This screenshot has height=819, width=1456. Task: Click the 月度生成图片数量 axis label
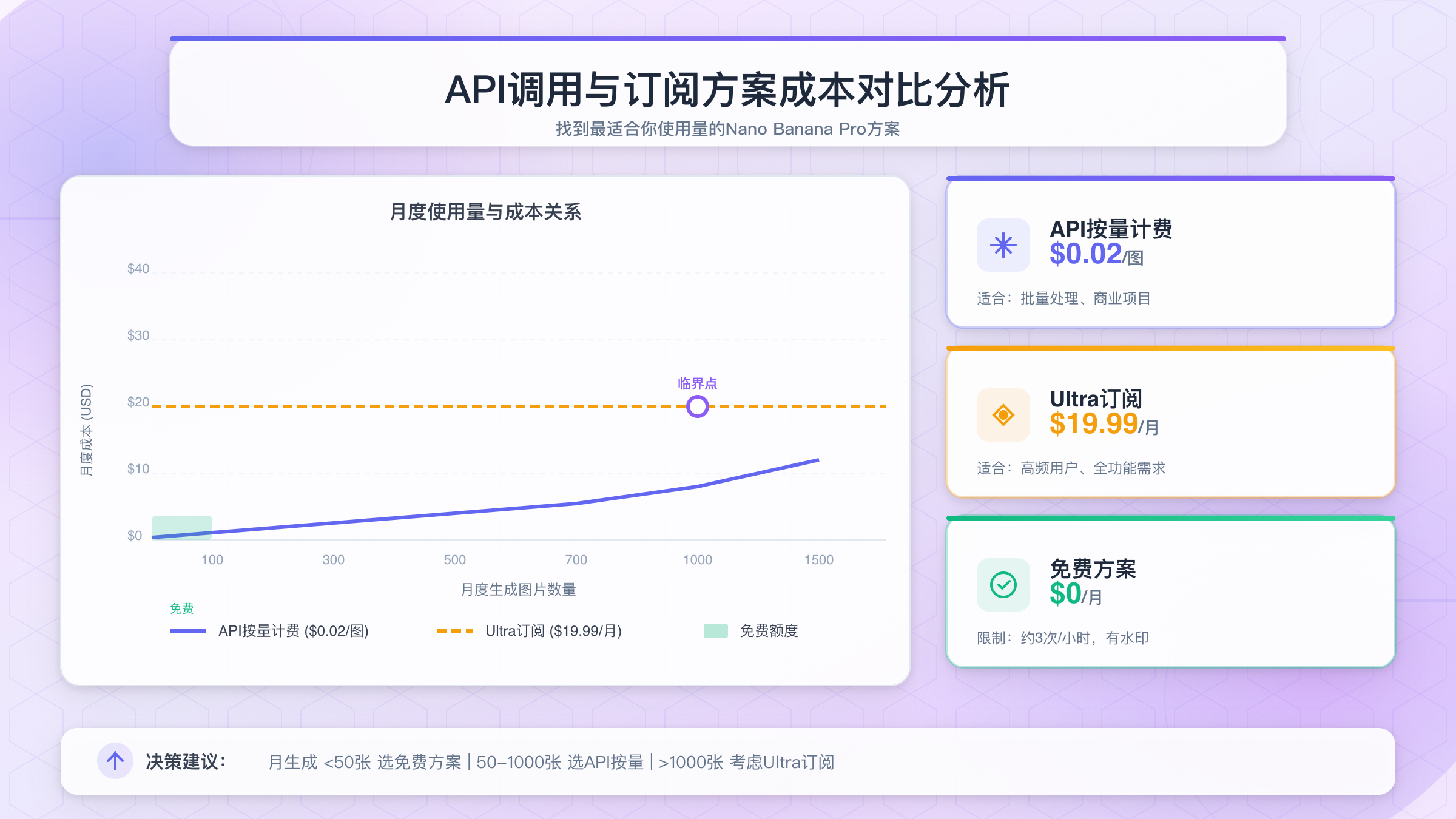coord(518,589)
